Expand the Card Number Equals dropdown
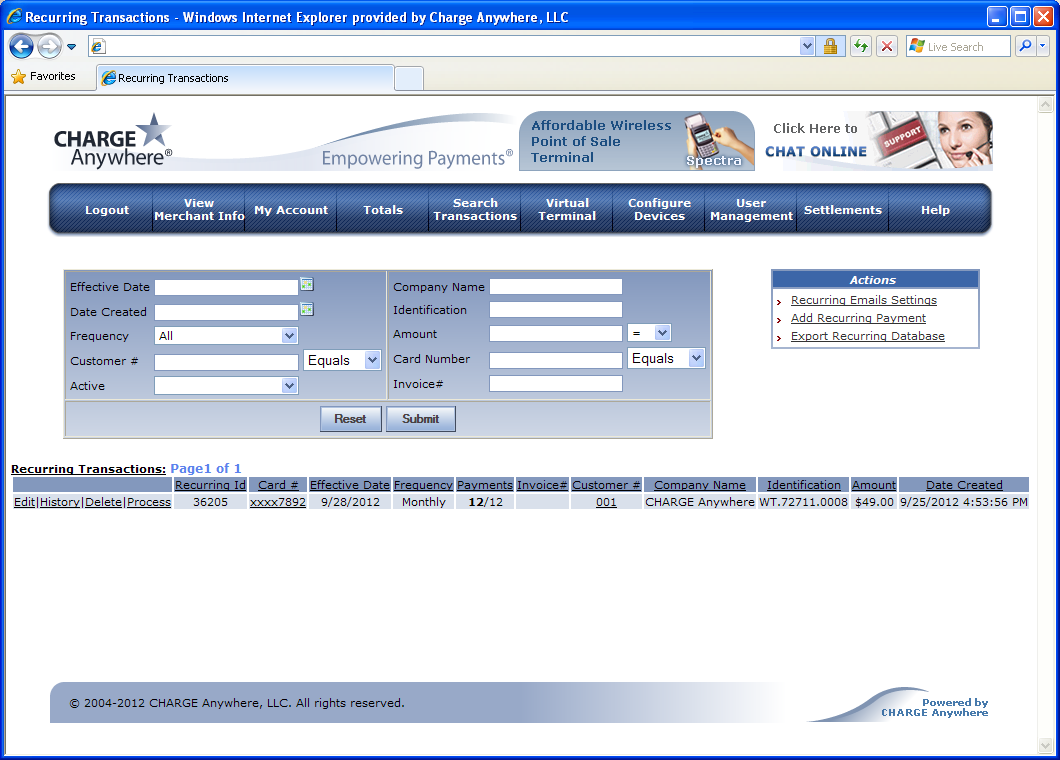Viewport: 1060px width, 760px height. (x=696, y=358)
